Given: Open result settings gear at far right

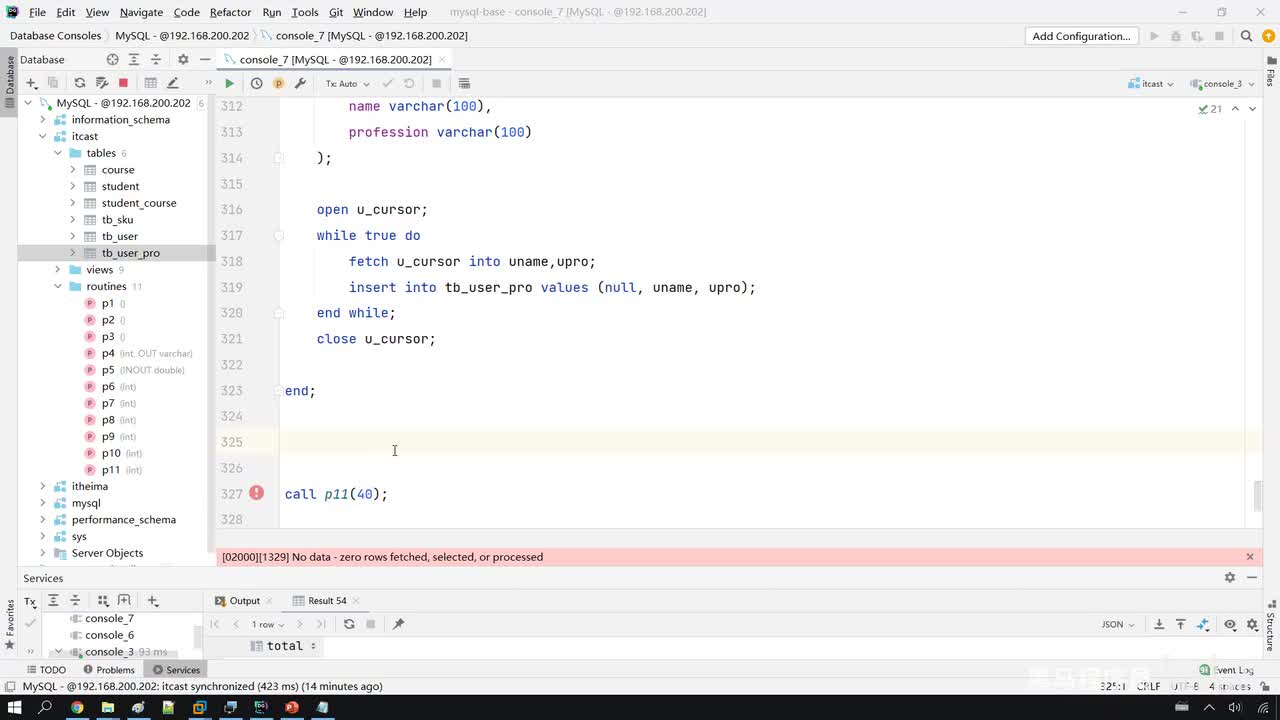Looking at the screenshot, I should coord(1254,624).
